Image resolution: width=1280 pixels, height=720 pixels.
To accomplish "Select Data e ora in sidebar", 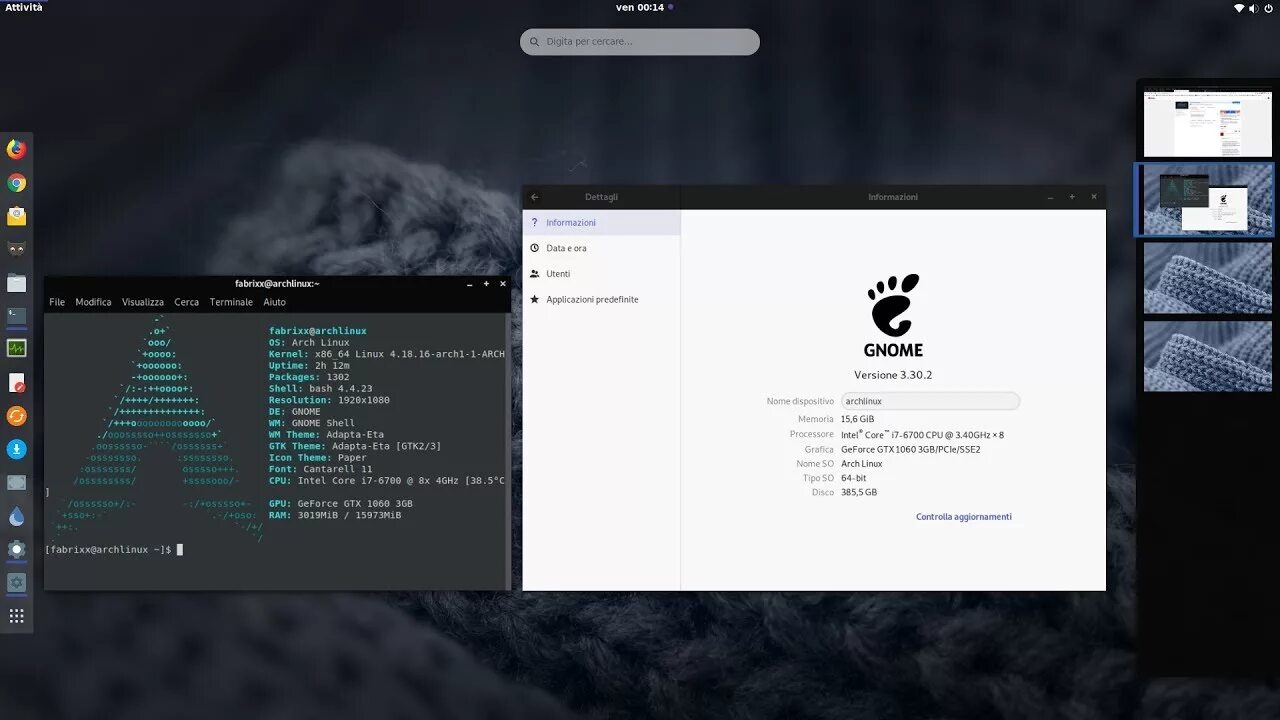I will 601,248.
